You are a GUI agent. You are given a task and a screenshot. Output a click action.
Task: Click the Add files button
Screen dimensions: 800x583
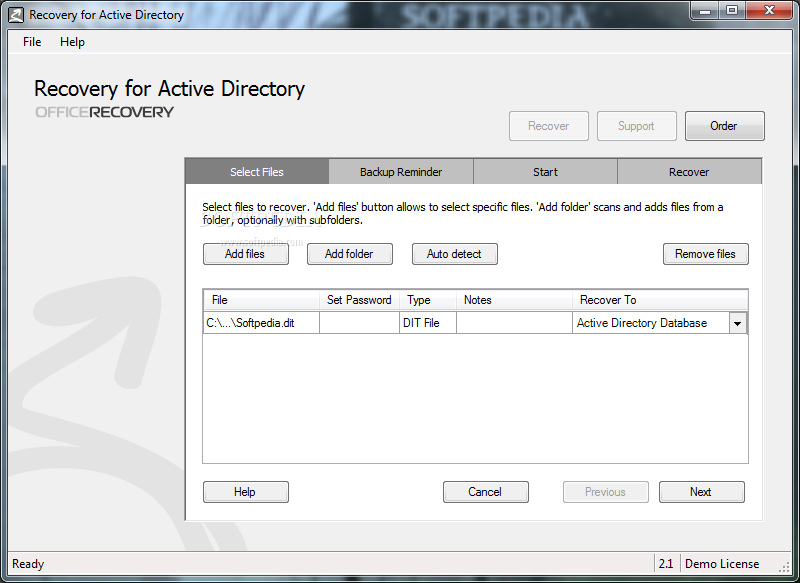pos(245,254)
